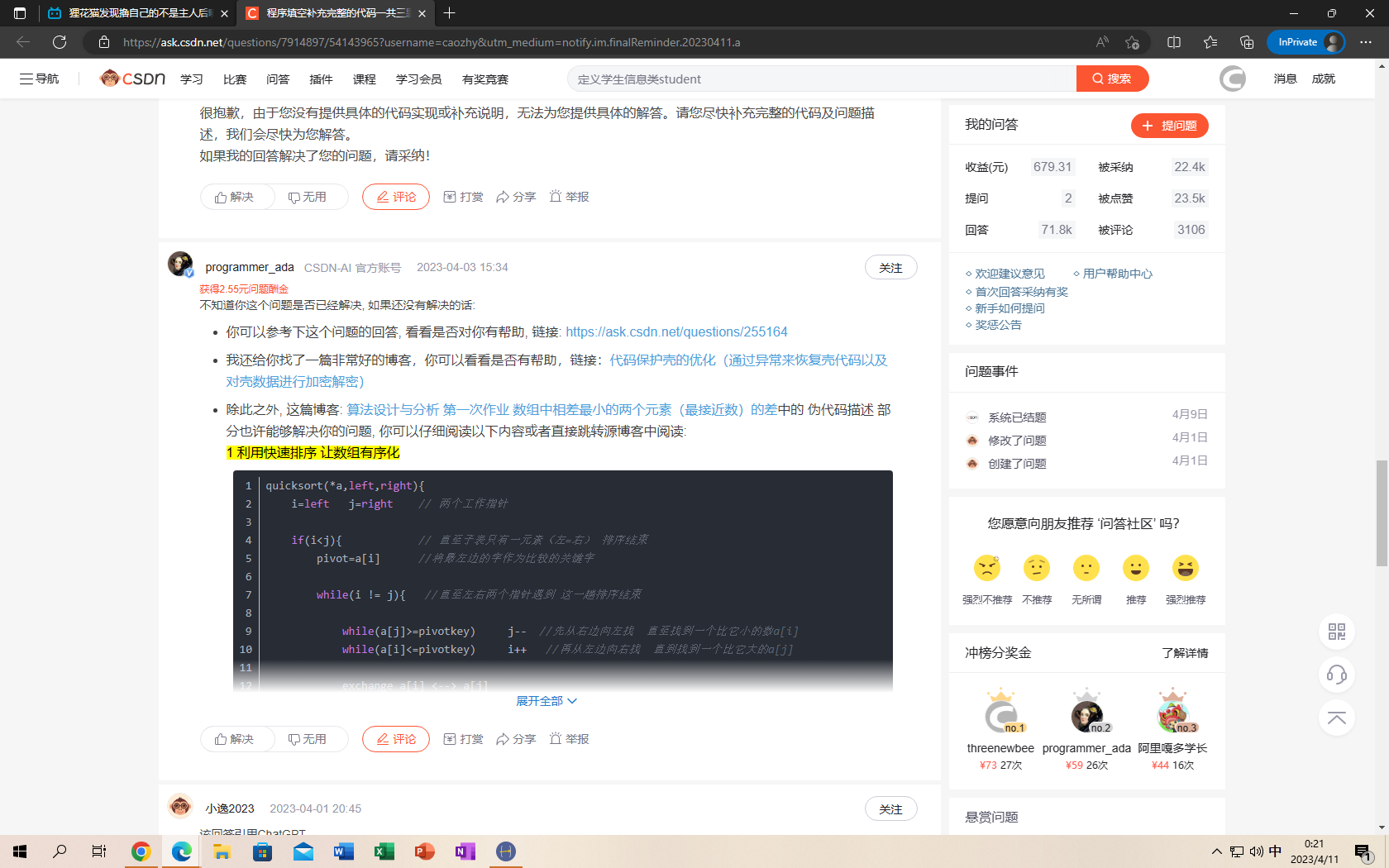
Task: Click the search input field
Action: click(x=822, y=79)
